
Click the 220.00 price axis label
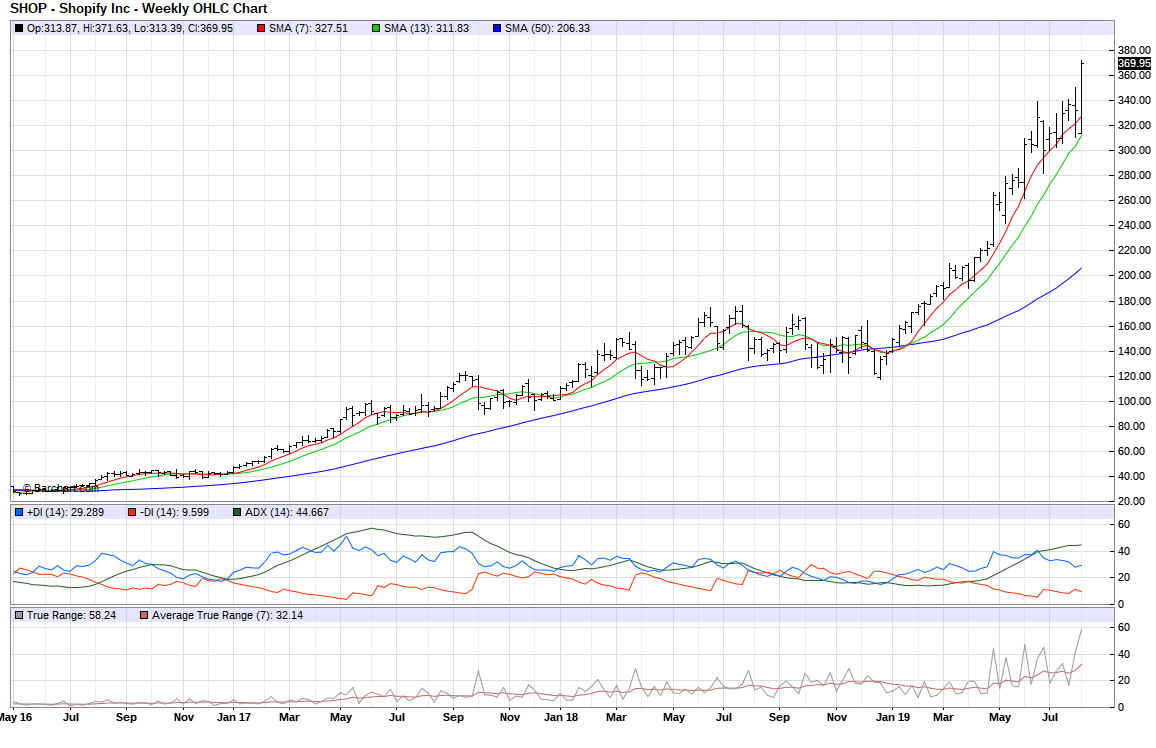click(1134, 251)
